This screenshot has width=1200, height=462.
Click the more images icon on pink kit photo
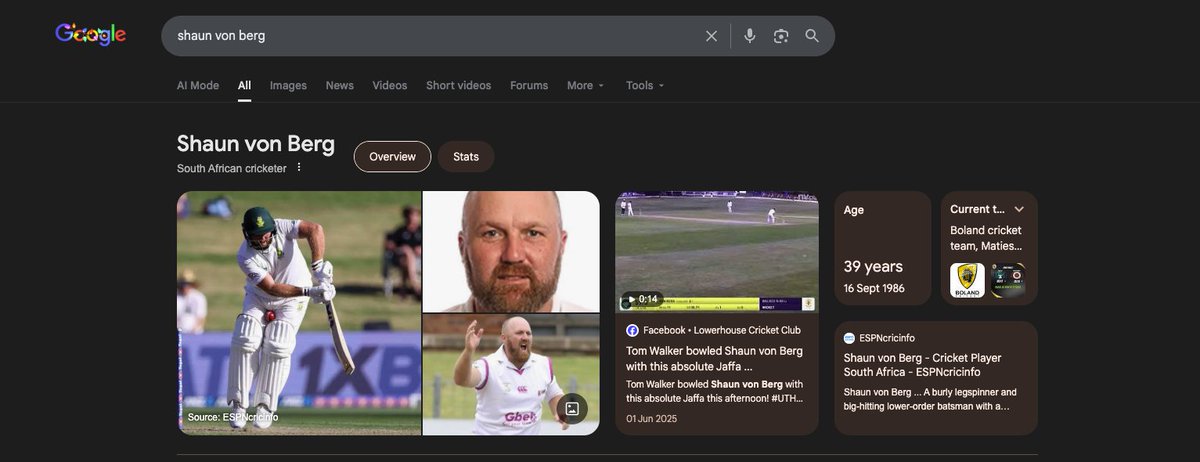[x=571, y=408]
